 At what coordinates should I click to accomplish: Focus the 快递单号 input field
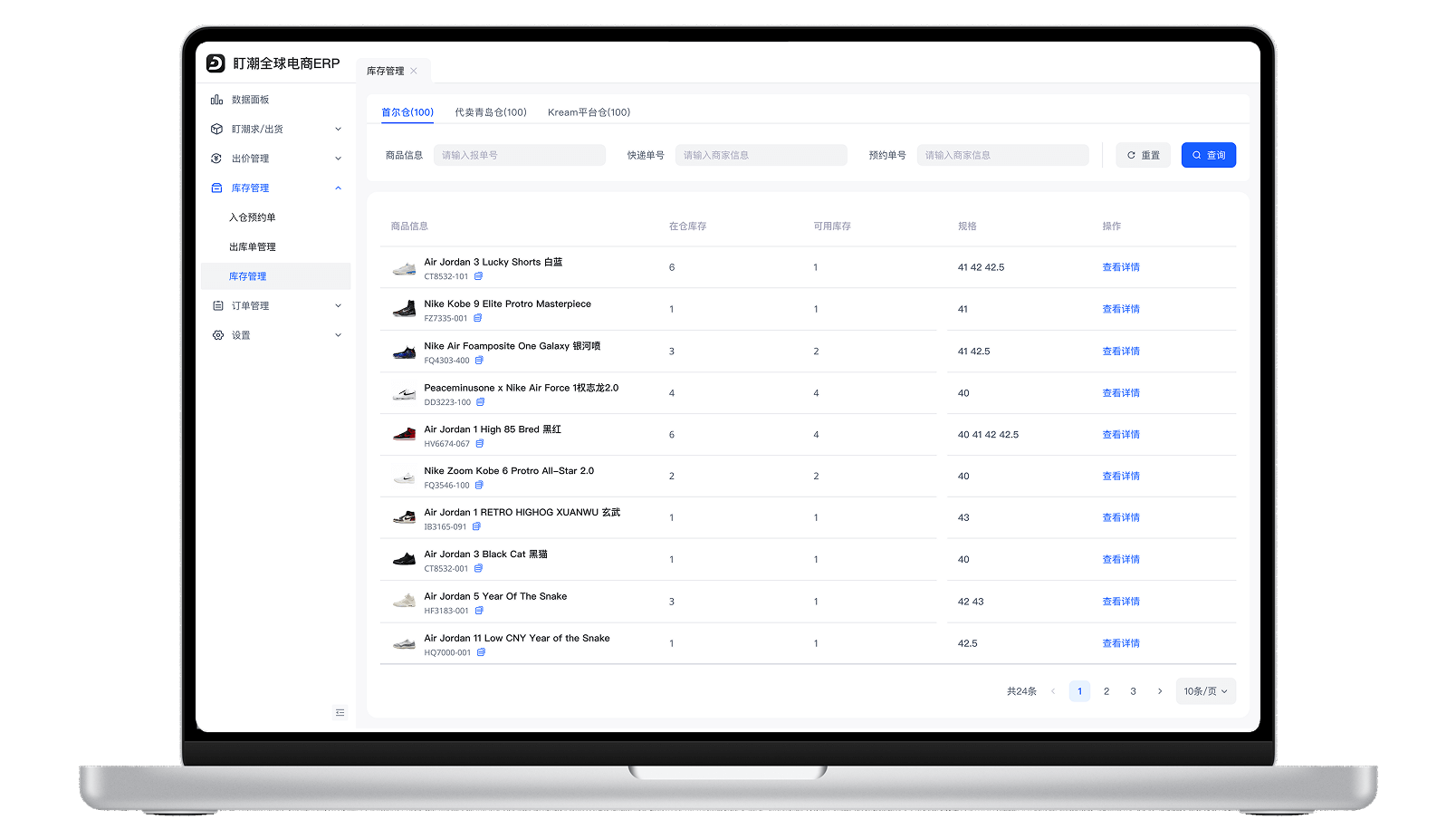coord(762,155)
